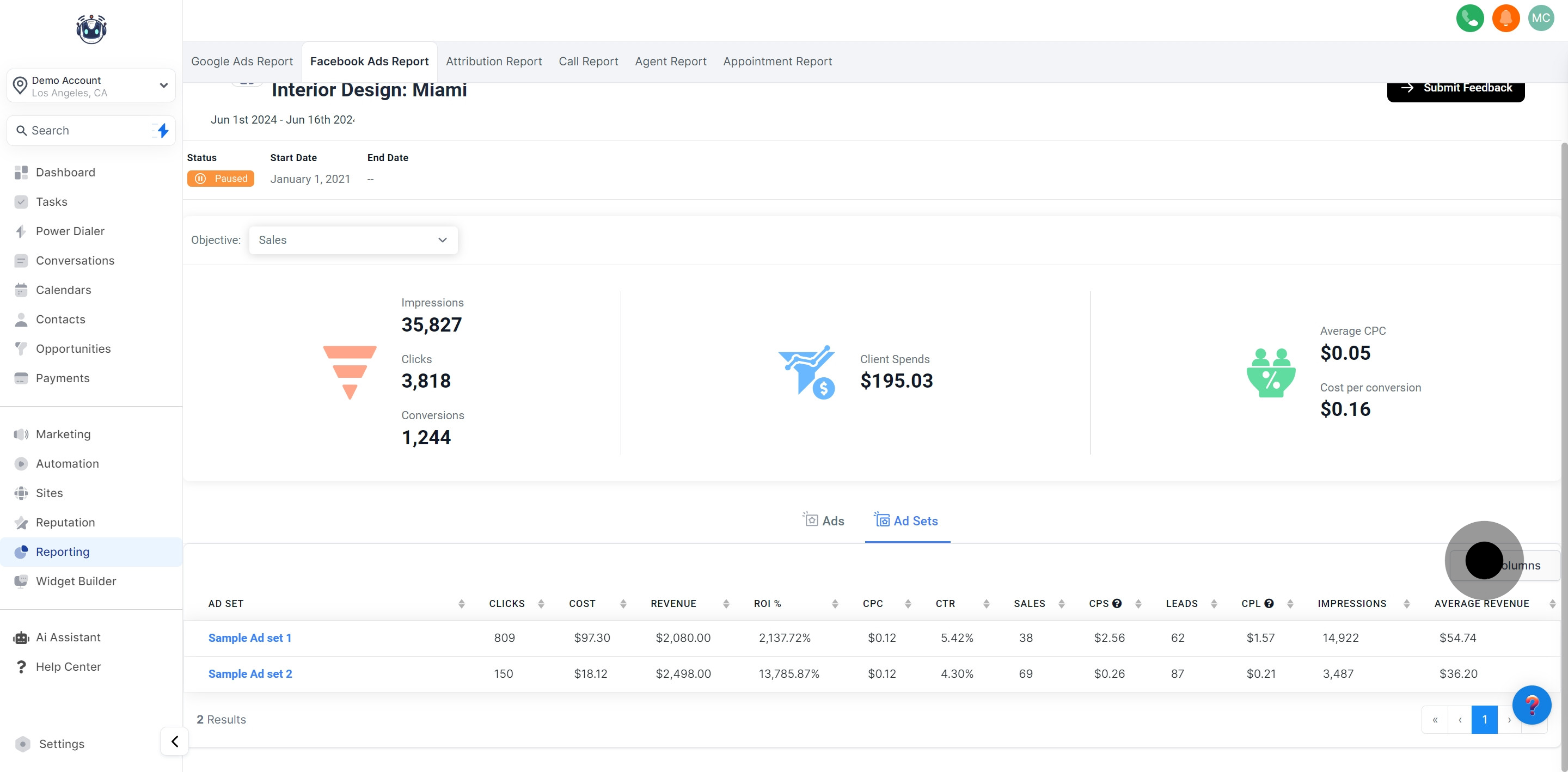Open the MC profile avatar
1568x772 pixels.
click(1541, 19)
